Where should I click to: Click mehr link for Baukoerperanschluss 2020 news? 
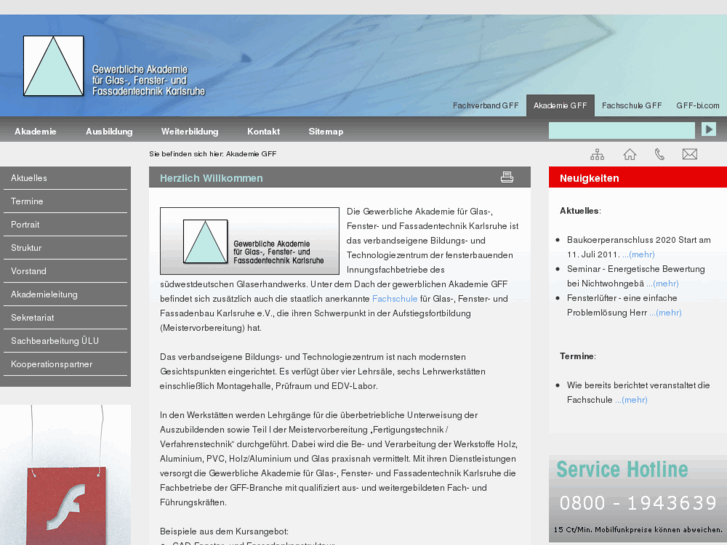638,255
